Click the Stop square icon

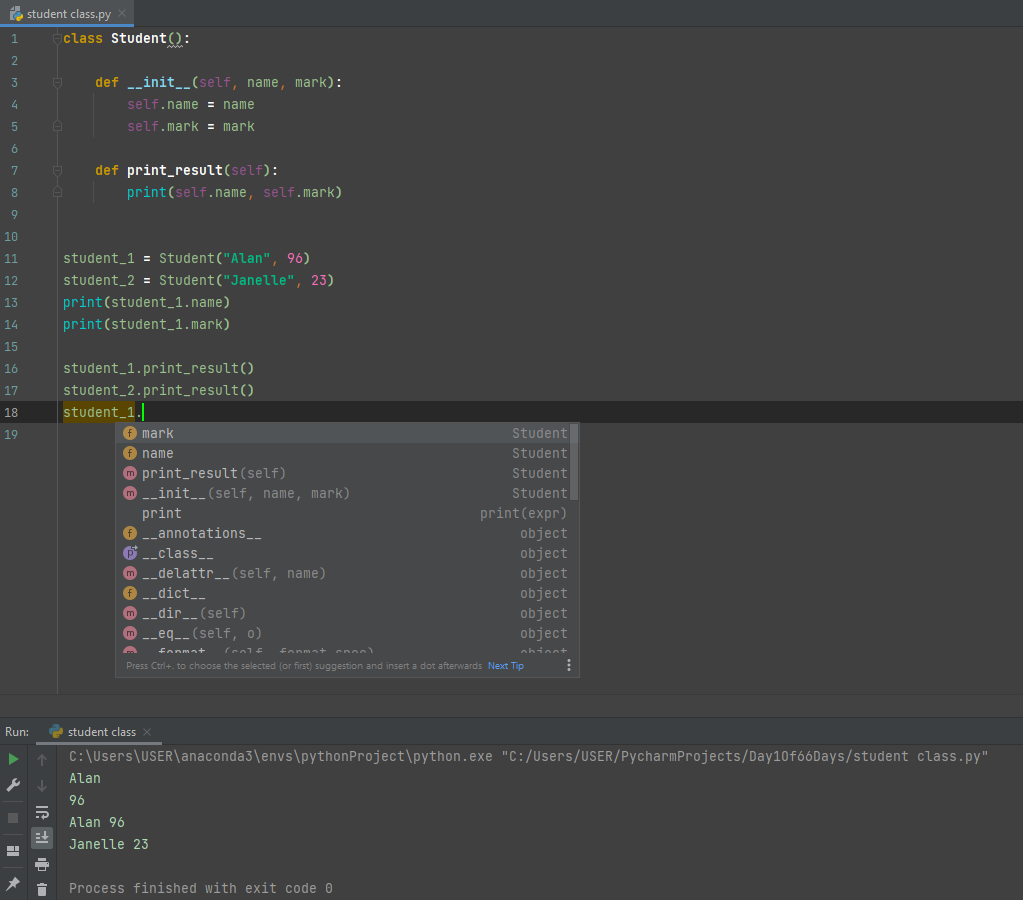pos(13,818)
